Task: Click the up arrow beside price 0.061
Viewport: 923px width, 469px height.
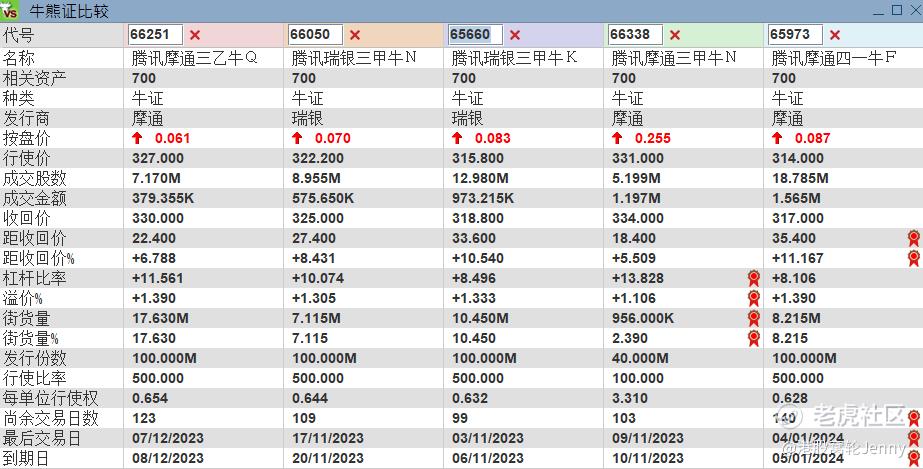Action: 137,138
